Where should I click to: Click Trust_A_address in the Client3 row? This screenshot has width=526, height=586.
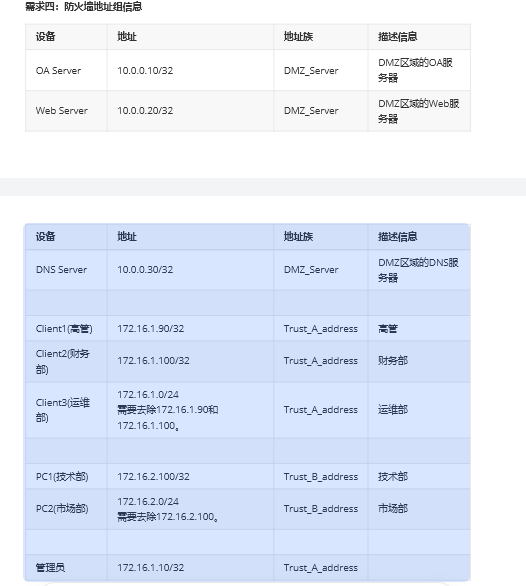320,410
